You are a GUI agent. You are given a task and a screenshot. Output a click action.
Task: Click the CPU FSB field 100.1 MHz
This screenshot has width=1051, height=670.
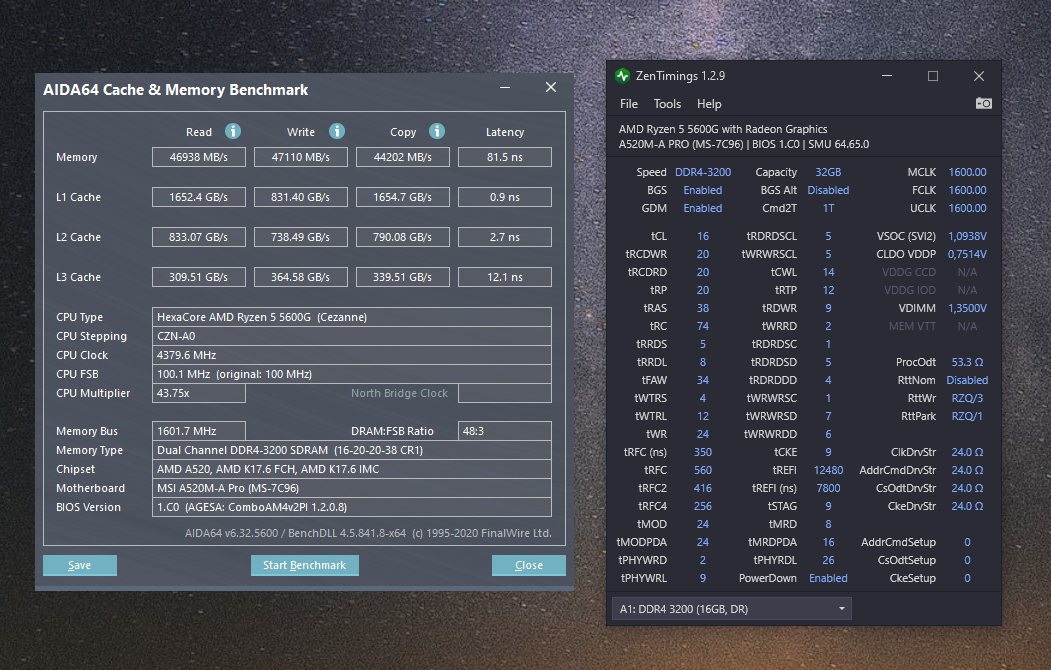point(352,374)
